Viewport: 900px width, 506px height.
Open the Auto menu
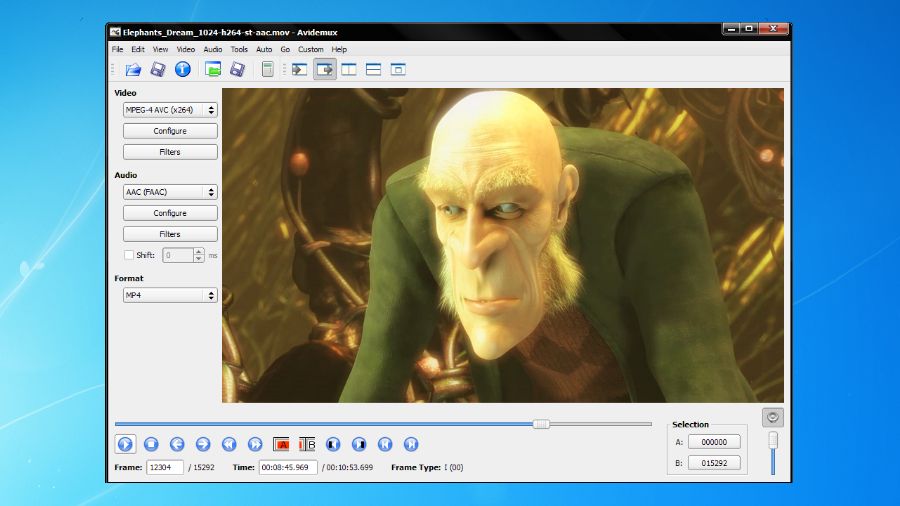[264, 49]
